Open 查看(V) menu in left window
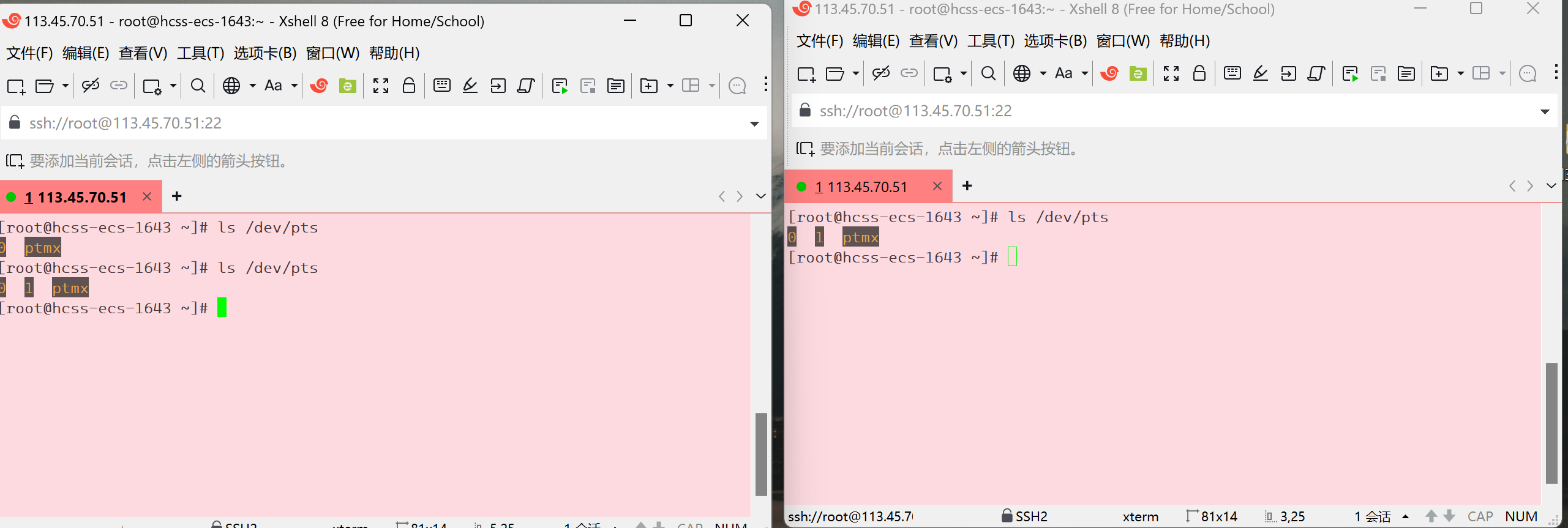This screenshot has height=528, width=1568. 143,53
